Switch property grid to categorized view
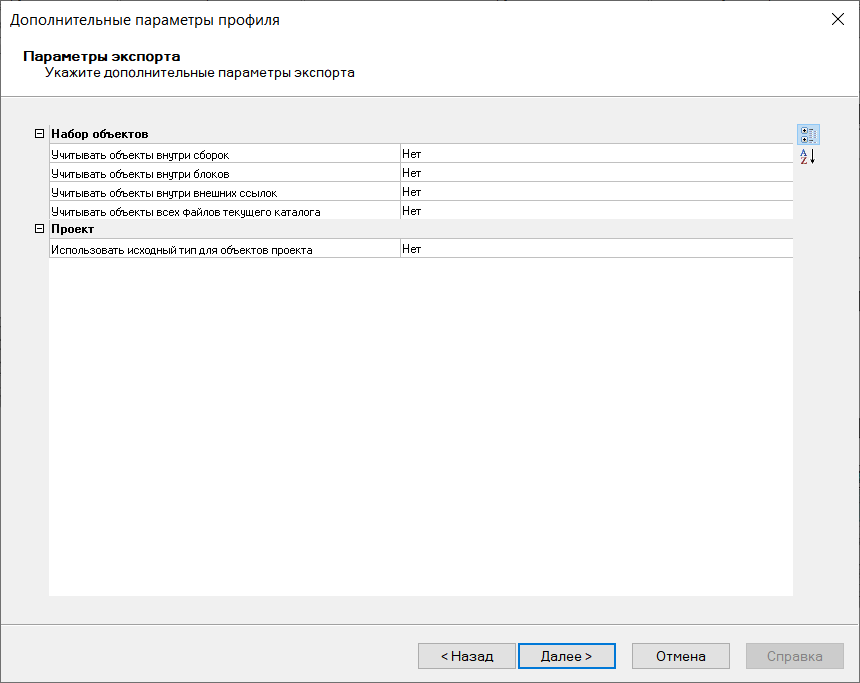Screen dimensions: 860x683 (x=808, y=135)
